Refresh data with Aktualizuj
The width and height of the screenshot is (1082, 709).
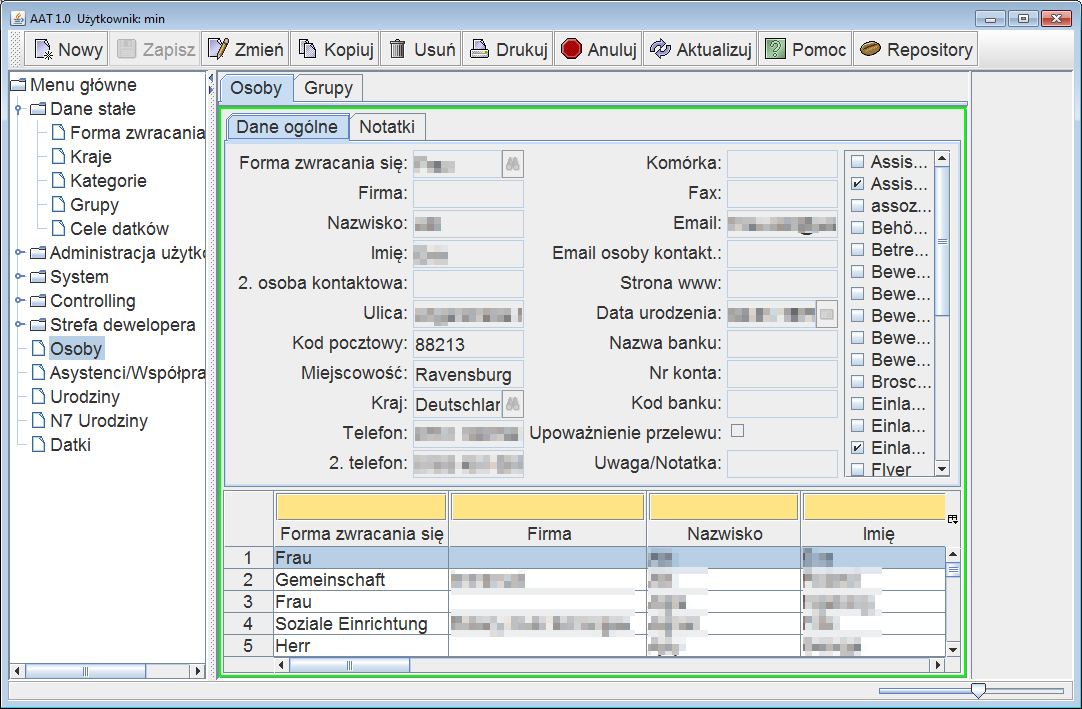(x=700, y=49)
